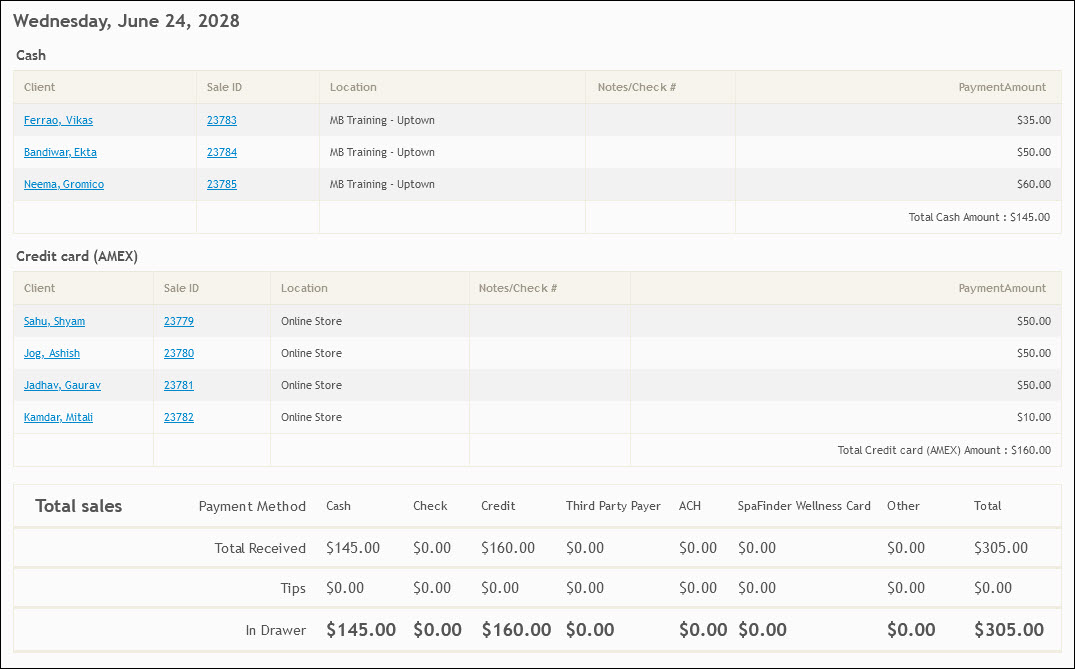The height and width of the screenshot is (669, 1075).
Task: Click the AMEX table Location column header
Action: 304,288
